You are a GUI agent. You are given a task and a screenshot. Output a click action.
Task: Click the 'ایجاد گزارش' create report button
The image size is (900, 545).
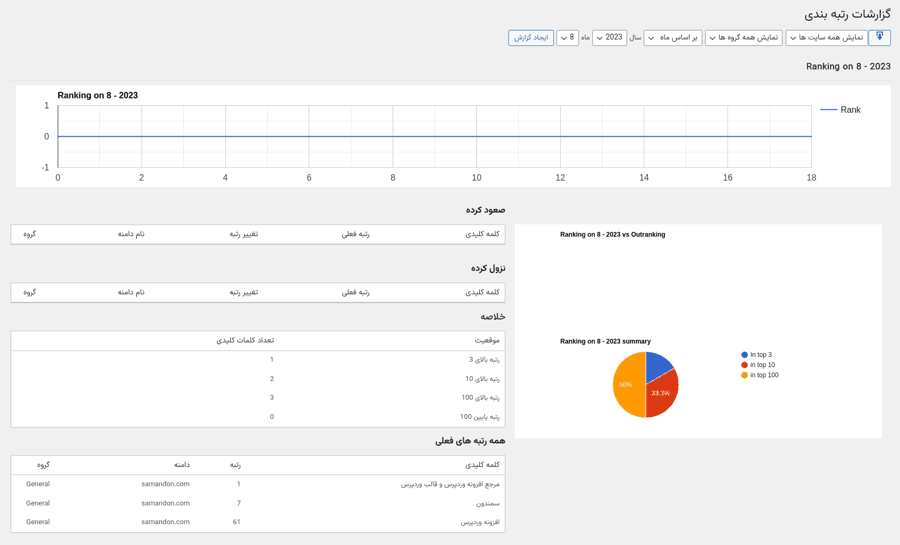(x=531, y=38)
